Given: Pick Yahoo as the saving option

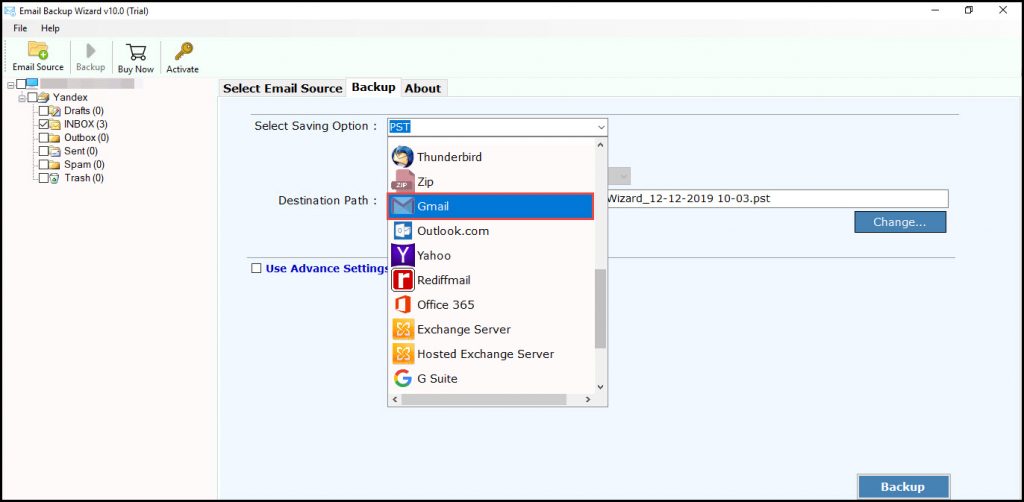Looking at the screenshot, I should [434, 256].
